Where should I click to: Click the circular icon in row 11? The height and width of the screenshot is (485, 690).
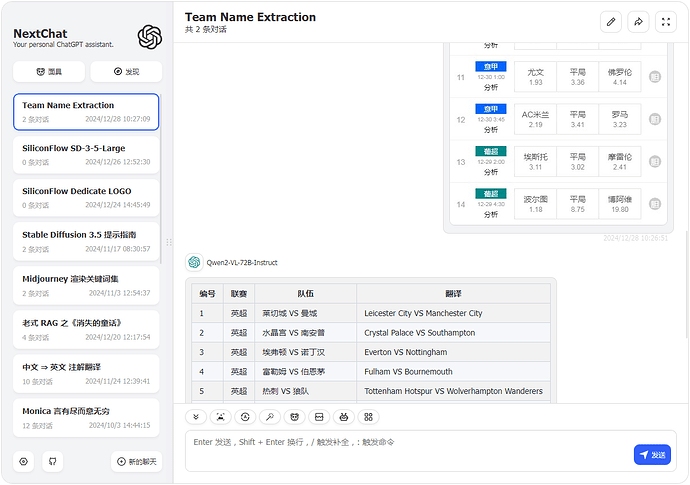[655, 77]
